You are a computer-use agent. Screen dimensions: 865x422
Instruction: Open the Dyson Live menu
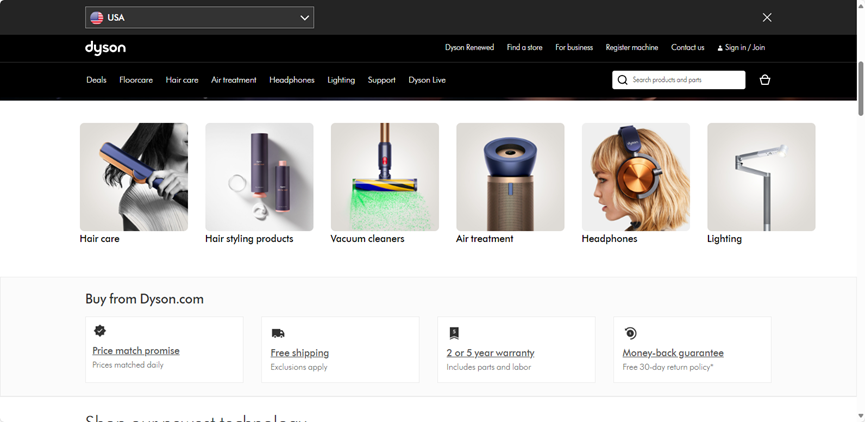pyautogui.click(x=427, y=80)
